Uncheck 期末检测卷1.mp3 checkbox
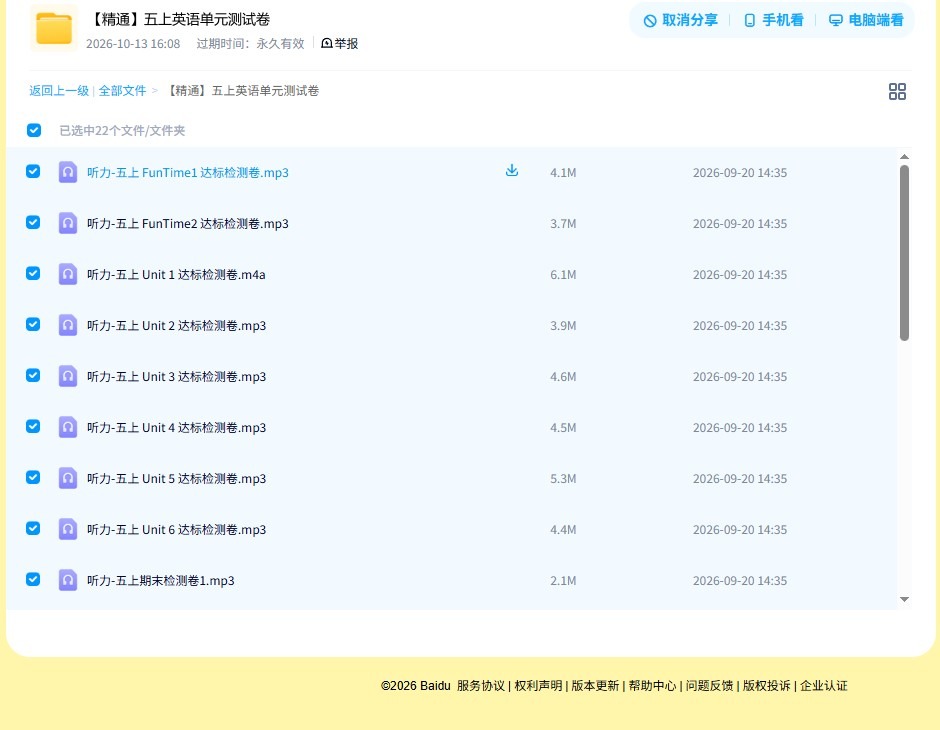This screenshot has height=730, width=940. coord(33,579)
